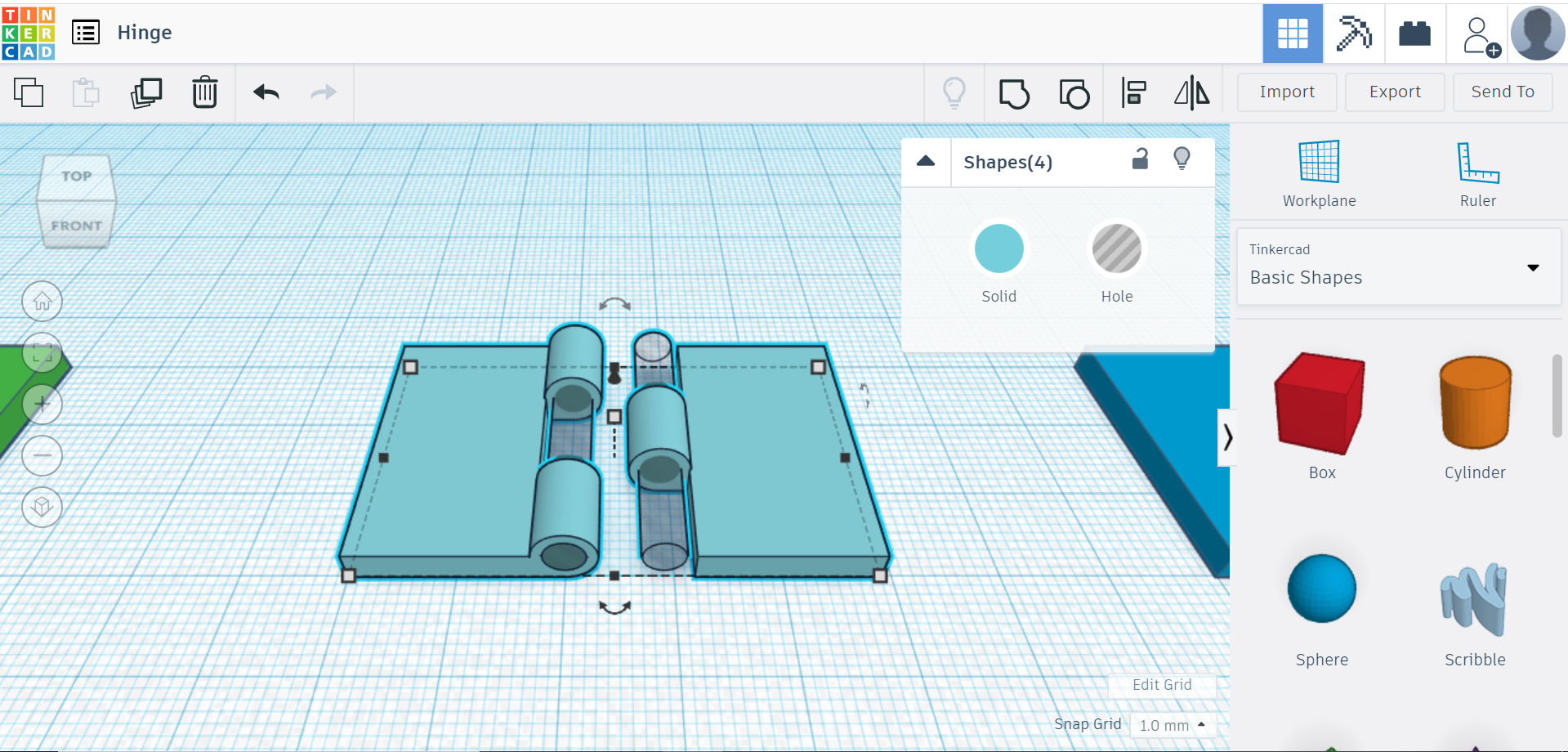Align the selected shapes

click(1133, 93)
